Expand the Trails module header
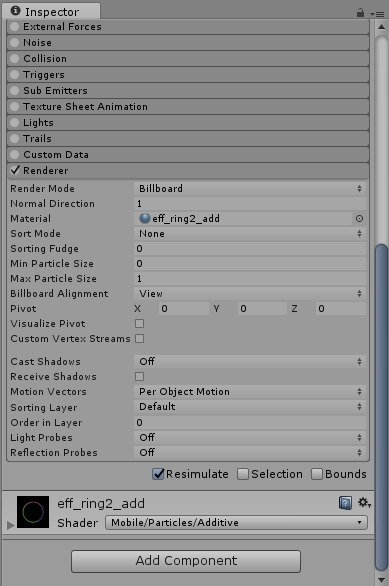Screen dimensions: 389x586 (188, 139)
